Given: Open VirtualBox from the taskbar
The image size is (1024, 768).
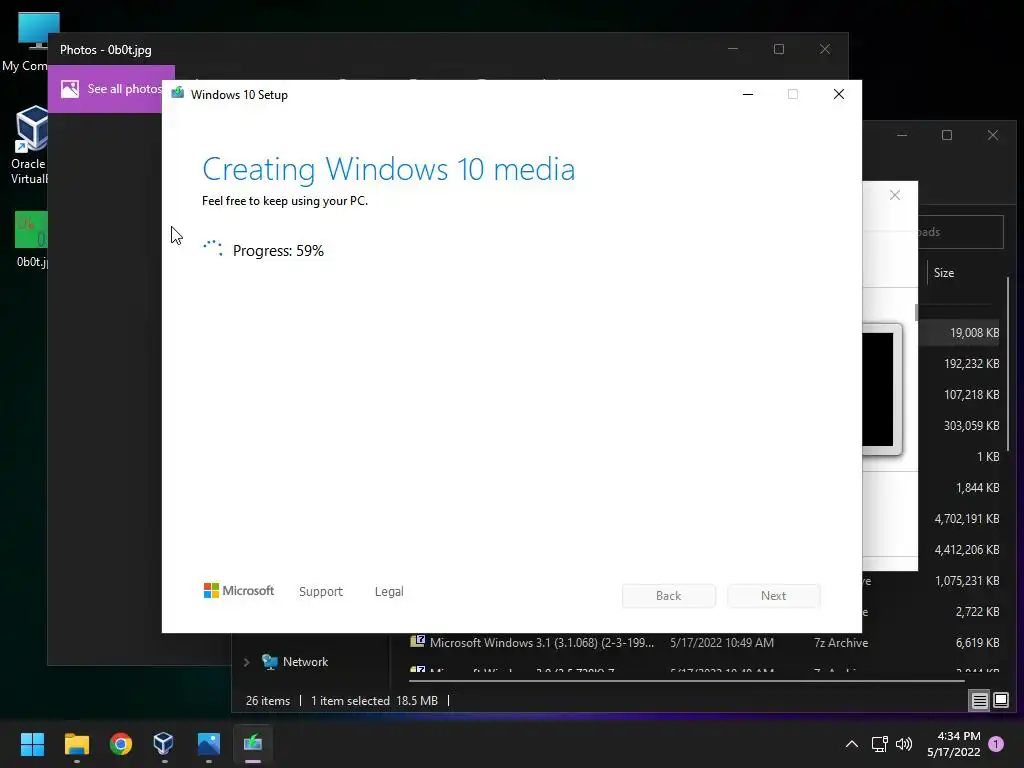Looking at the screenshot, I should (163, 743).
